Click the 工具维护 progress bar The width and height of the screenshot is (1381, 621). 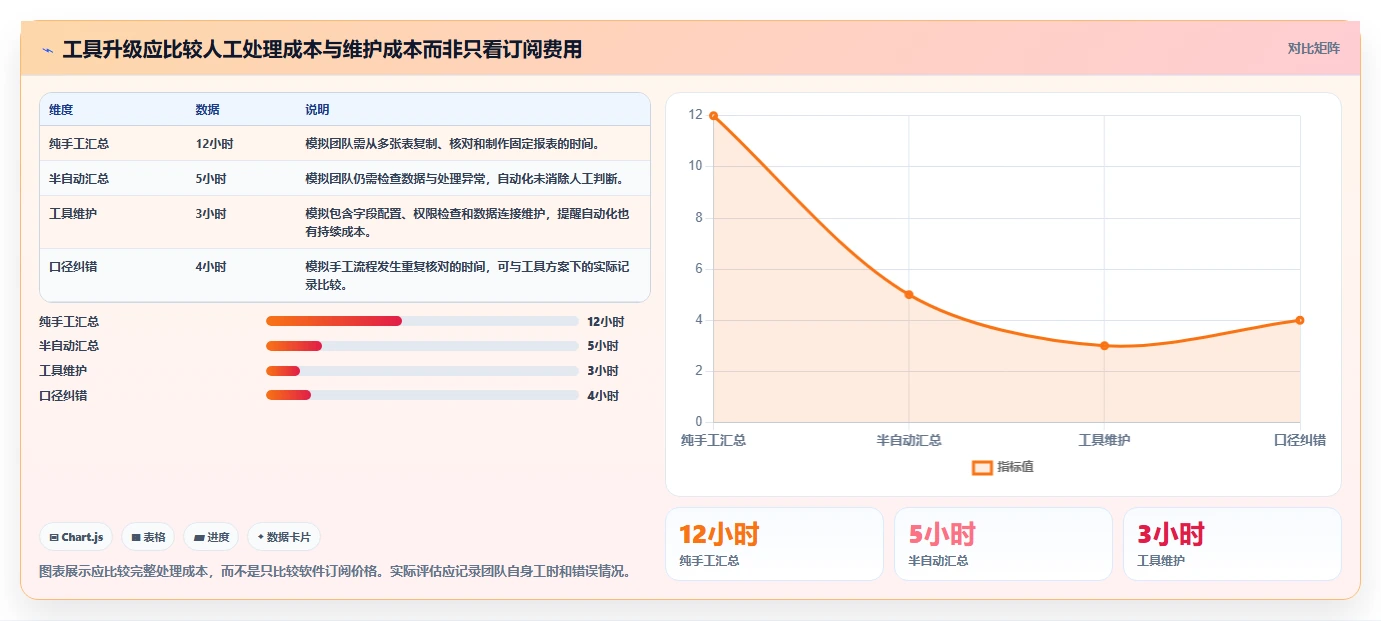click(x=422, y=371)
